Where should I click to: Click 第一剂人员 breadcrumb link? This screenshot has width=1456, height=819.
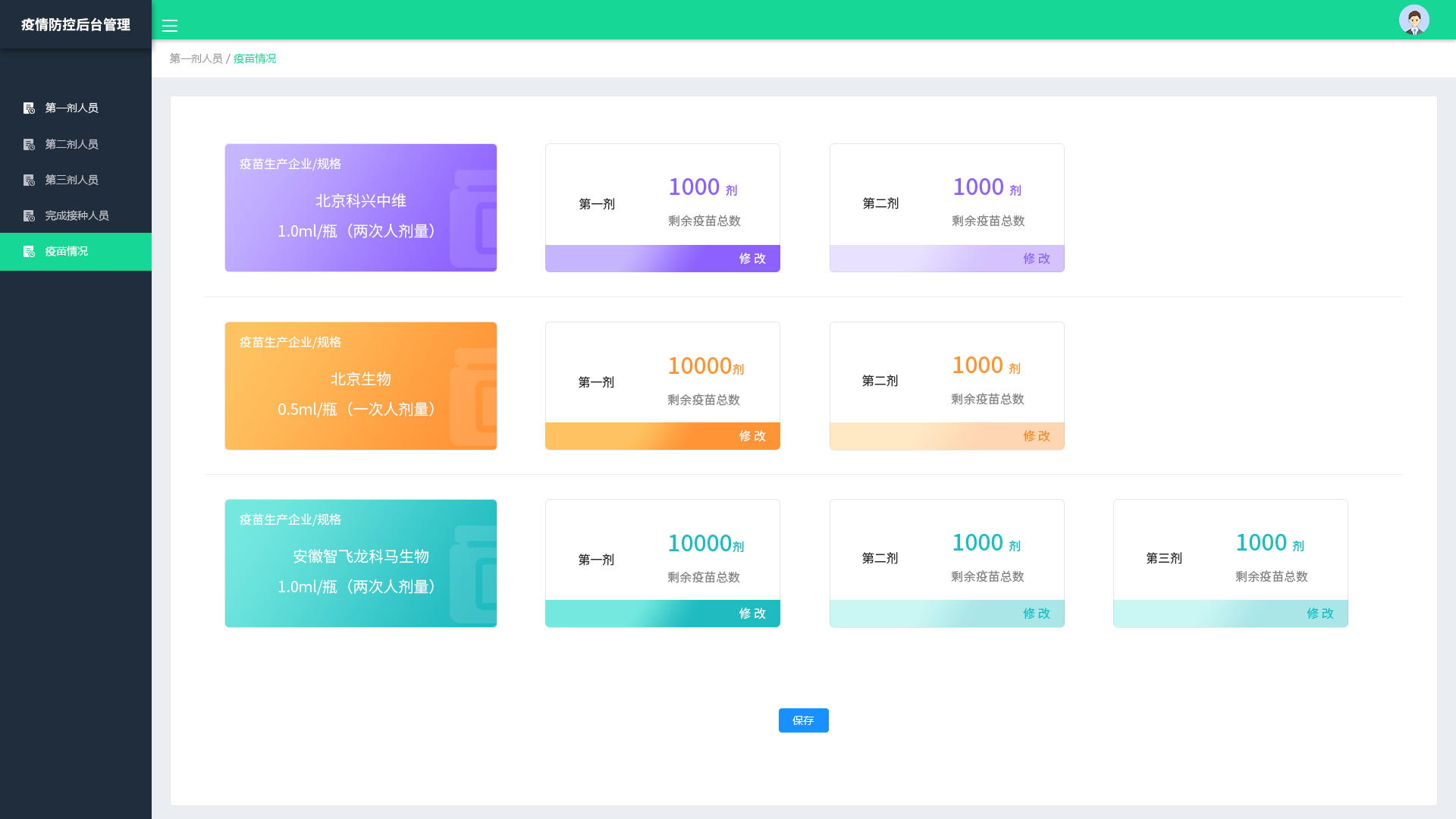196,58
